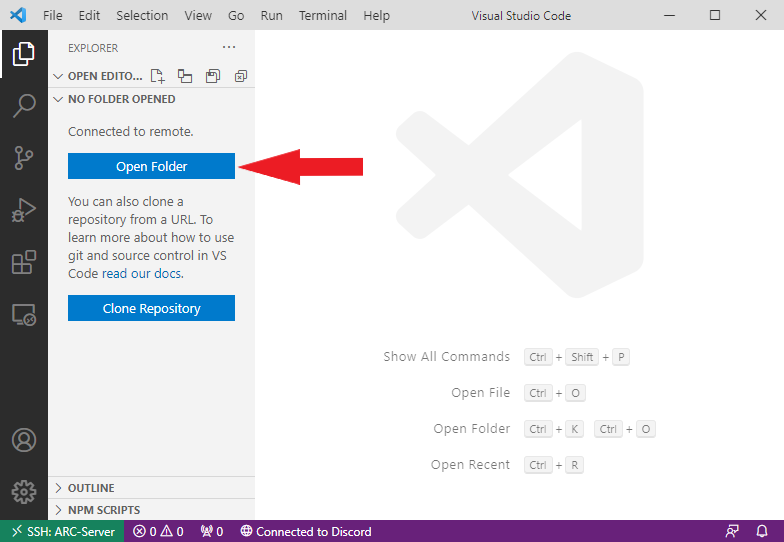Open the Terminal menu
The height and width of the screenshot is (542, 784).
[323, 16]
